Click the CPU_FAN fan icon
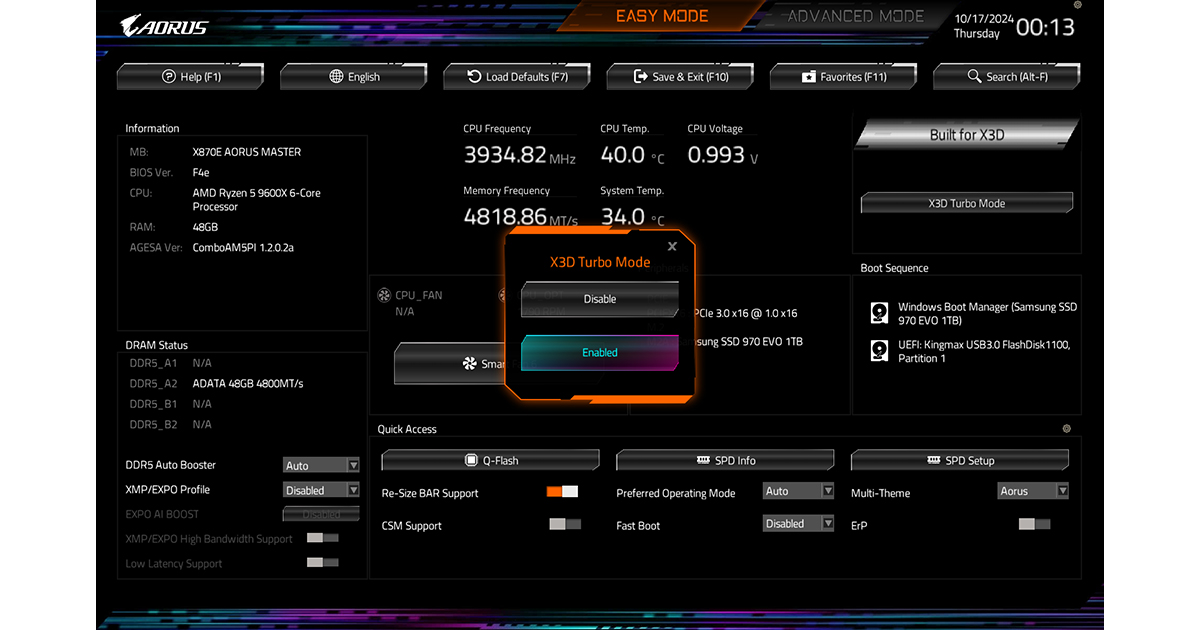This screenshot has width=1200, height=630. (383, 295)
